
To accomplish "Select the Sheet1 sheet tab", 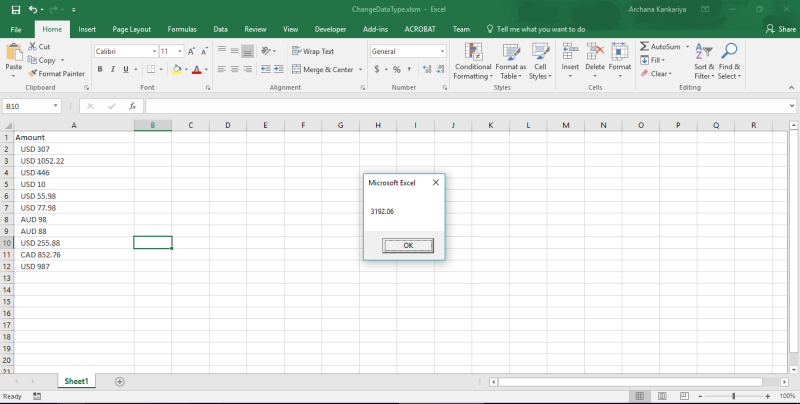I will click(77, 382).
